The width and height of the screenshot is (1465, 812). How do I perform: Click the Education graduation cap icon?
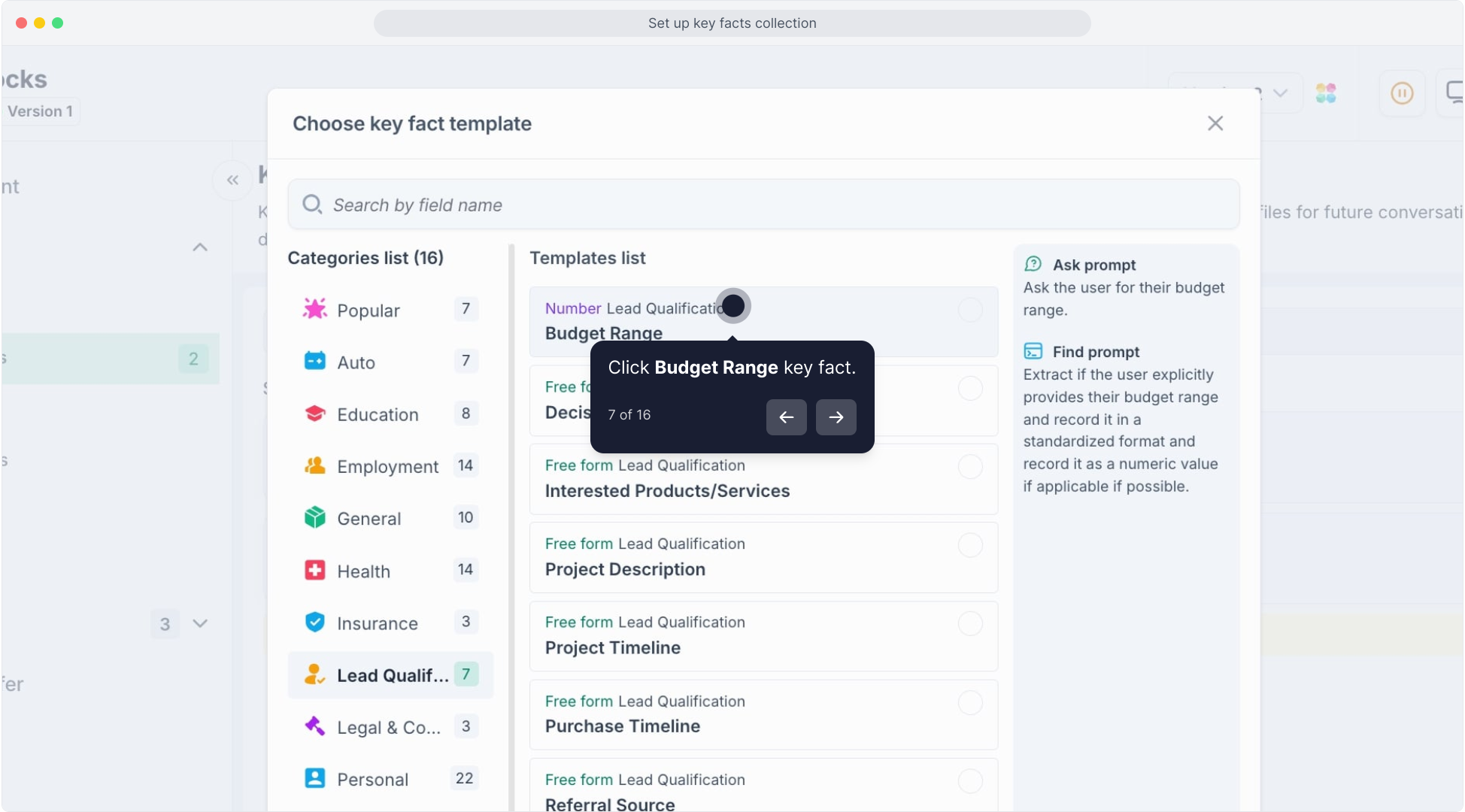click(314, 414)
